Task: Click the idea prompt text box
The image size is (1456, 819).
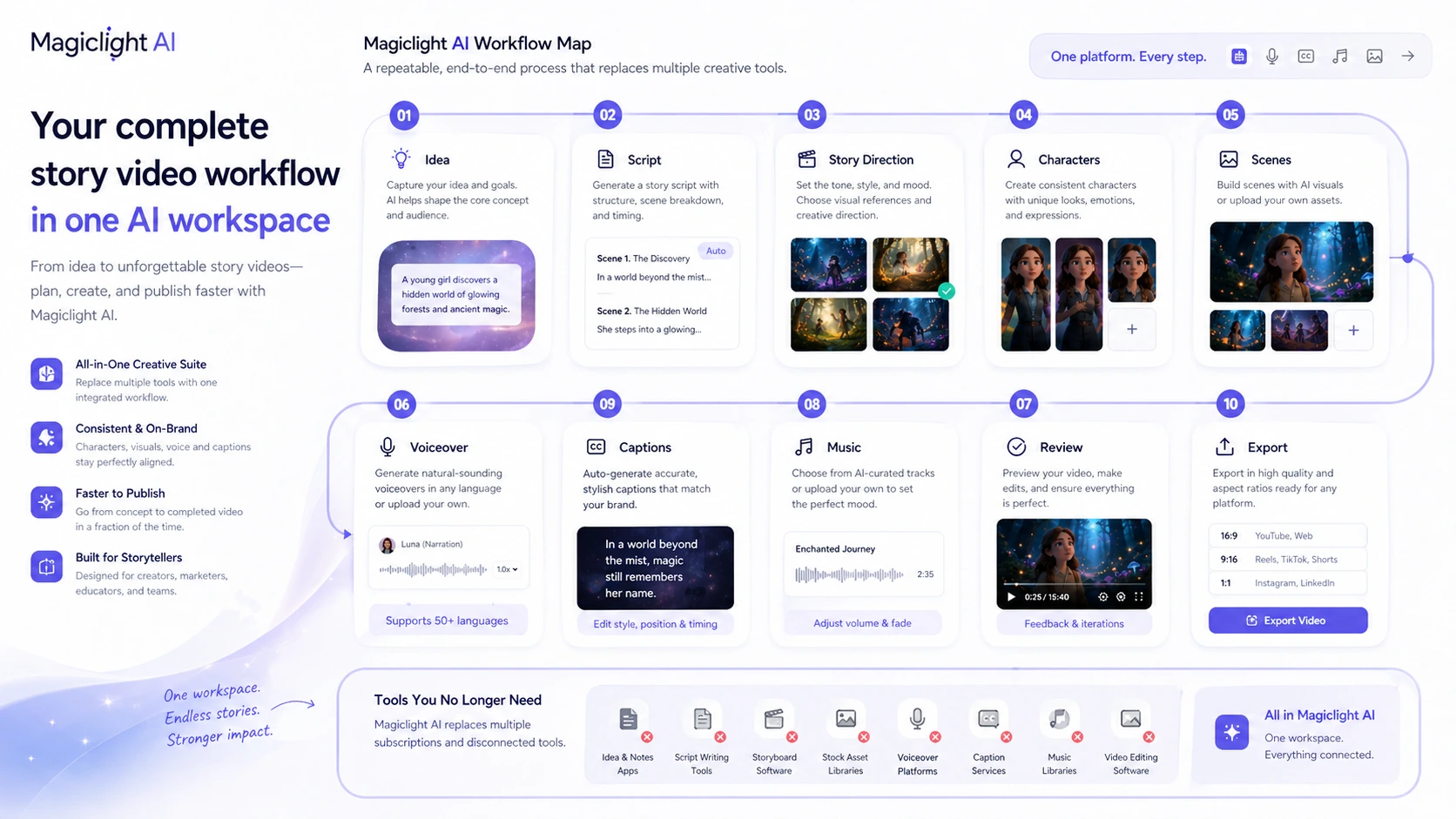Action: click(x=456, y=294)
